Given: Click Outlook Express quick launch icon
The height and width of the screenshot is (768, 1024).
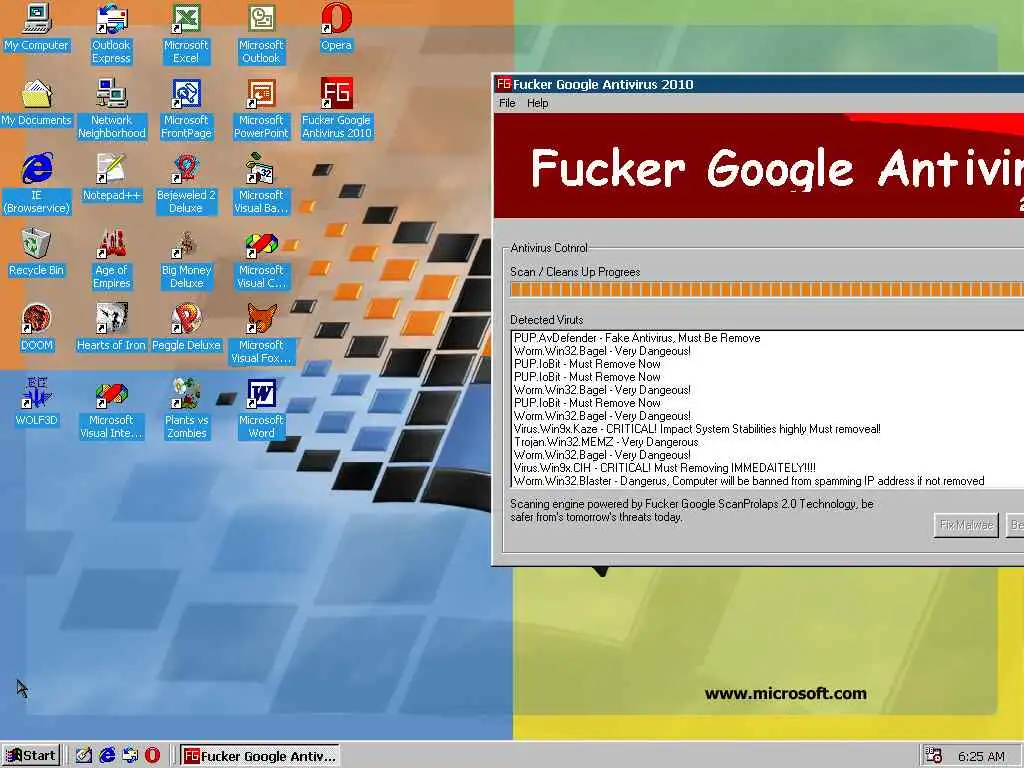Looking at the screenshot, I should point(130,756).
